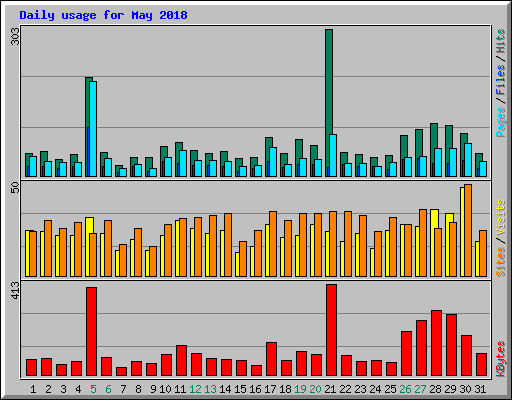512x400 pixels.
Task: Click the orange Visits bar for day 17
Action: pos(273,244)
